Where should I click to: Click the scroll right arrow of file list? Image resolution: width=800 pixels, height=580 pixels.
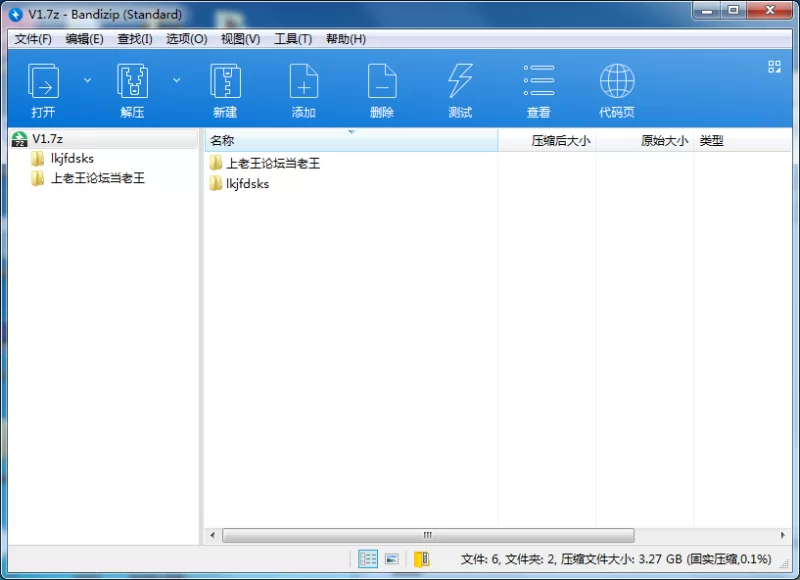[783, 535]
